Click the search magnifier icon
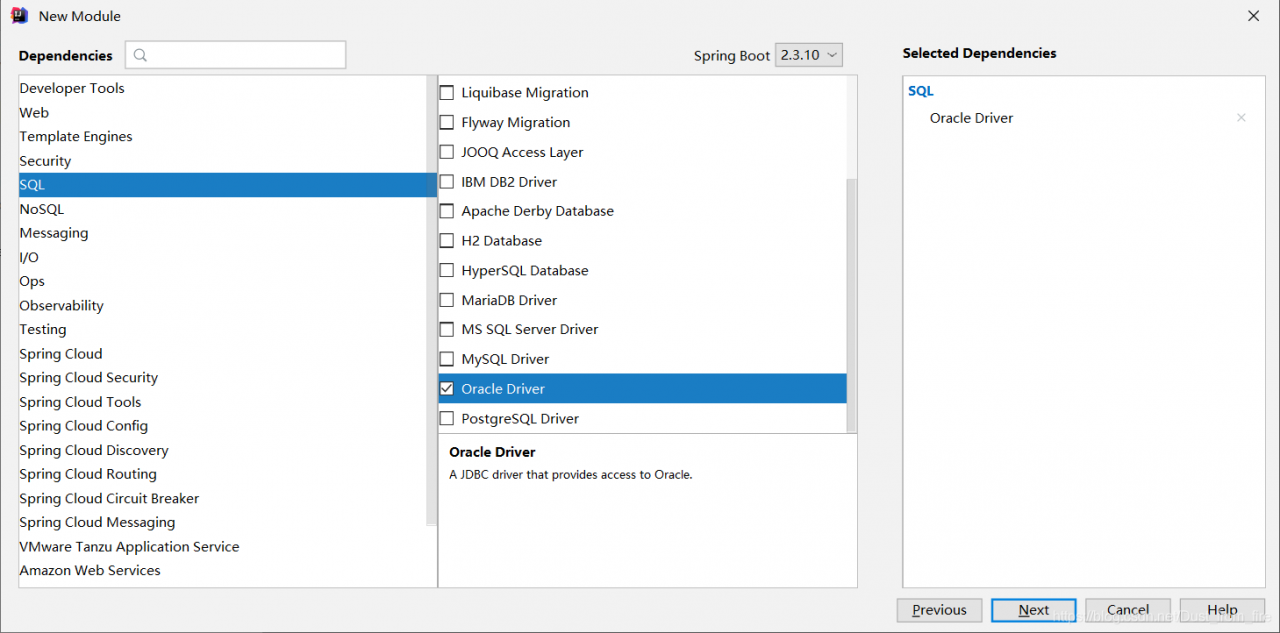 click(x=141, y=56)
